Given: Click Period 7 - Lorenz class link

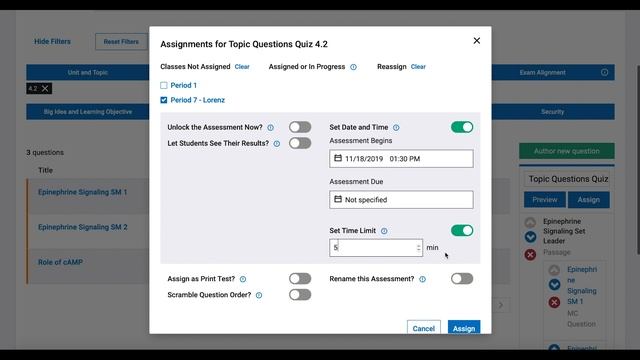Looking at the screenshot, I should click(198, 100).
